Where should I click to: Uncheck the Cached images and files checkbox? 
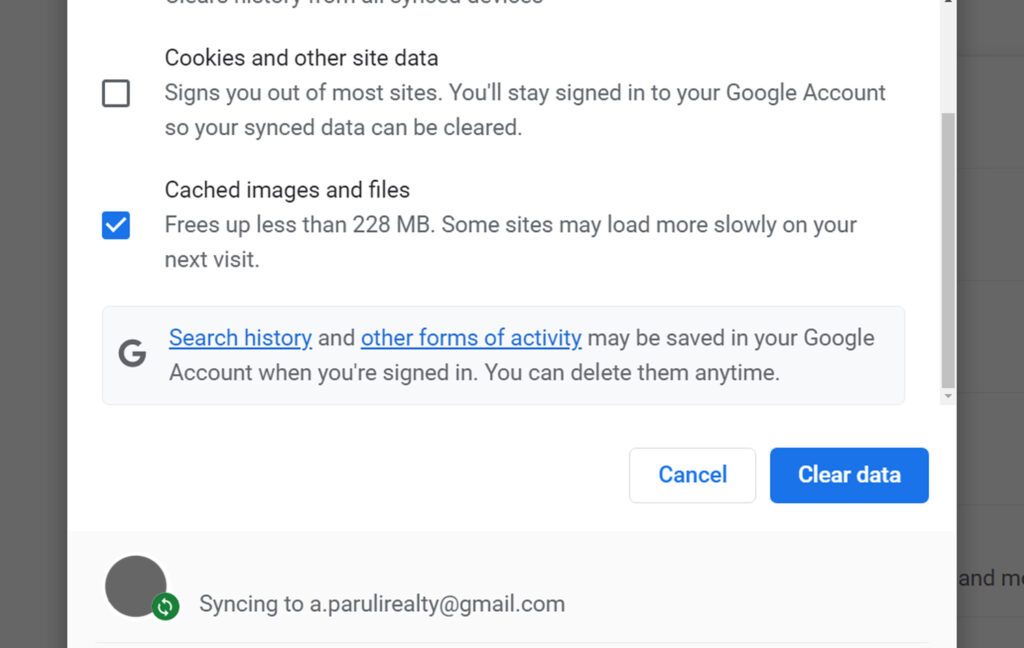(116, 225)
